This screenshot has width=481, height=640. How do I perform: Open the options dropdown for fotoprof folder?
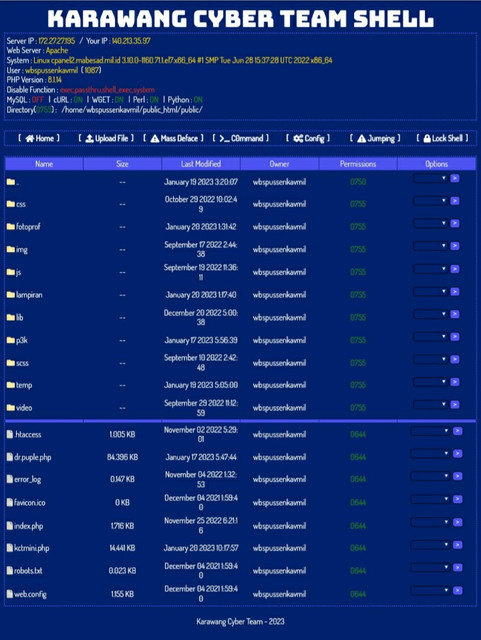(430, 223)
